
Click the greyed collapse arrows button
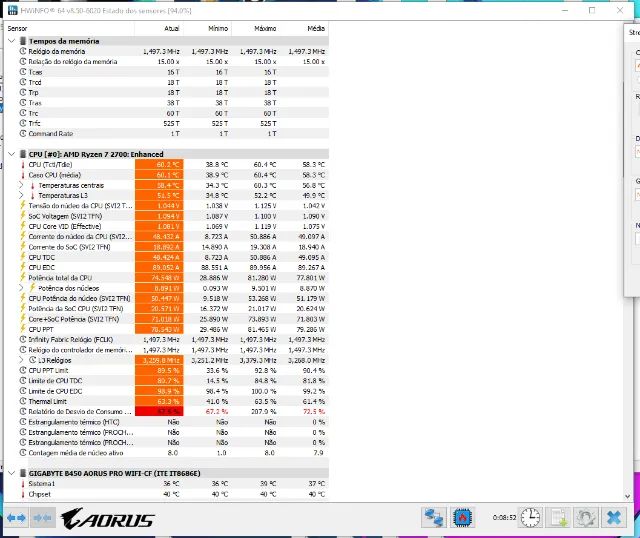[43, 518]
